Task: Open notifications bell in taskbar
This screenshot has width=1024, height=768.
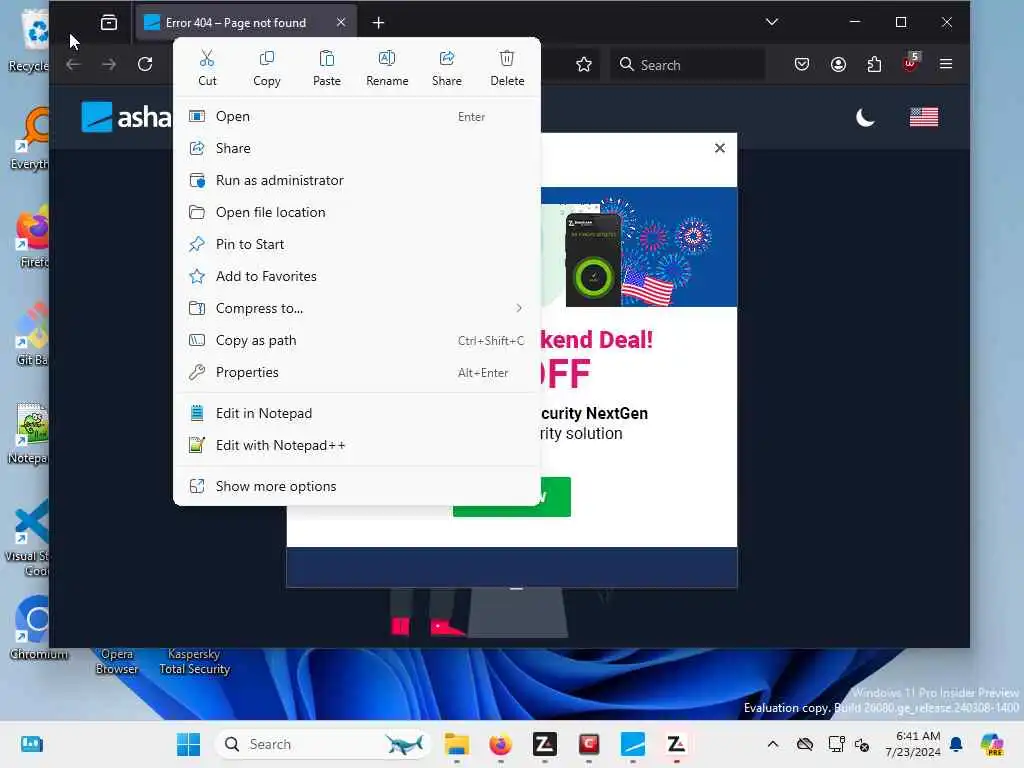Action: (956, 744)
